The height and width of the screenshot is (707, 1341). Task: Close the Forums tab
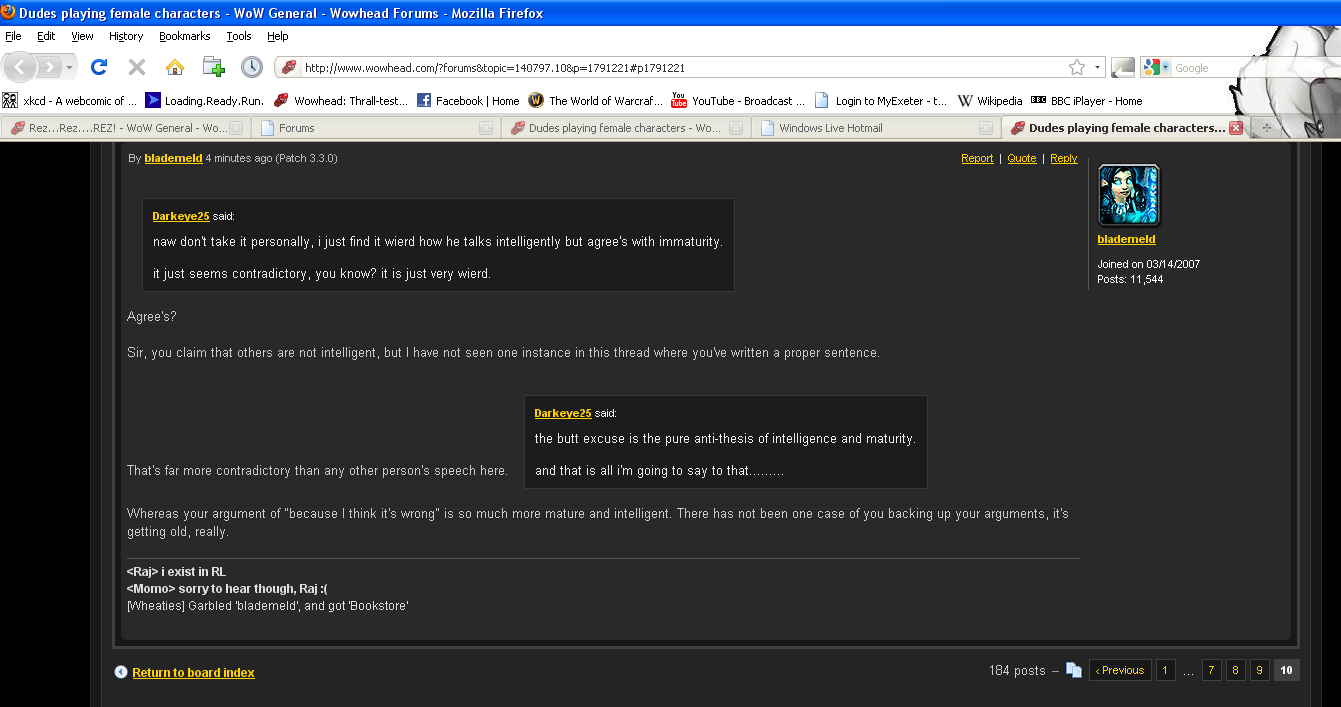click(x=485, y=128)
